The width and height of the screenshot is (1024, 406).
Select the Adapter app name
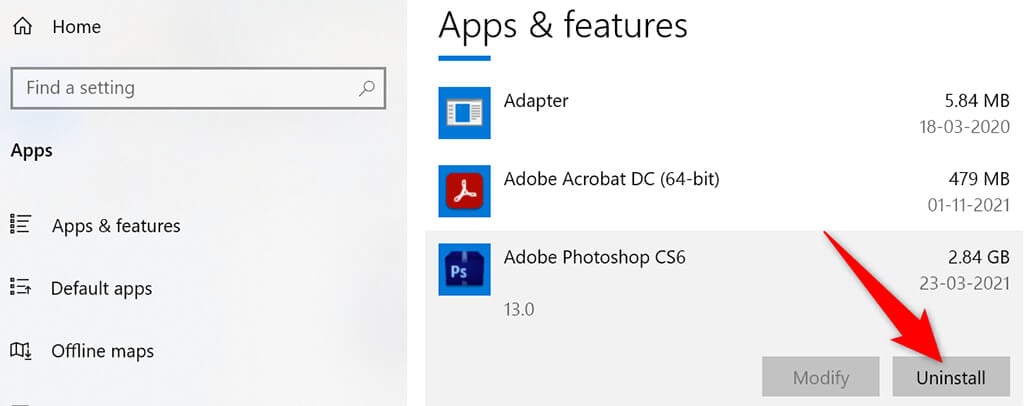(x=536, y=101)
